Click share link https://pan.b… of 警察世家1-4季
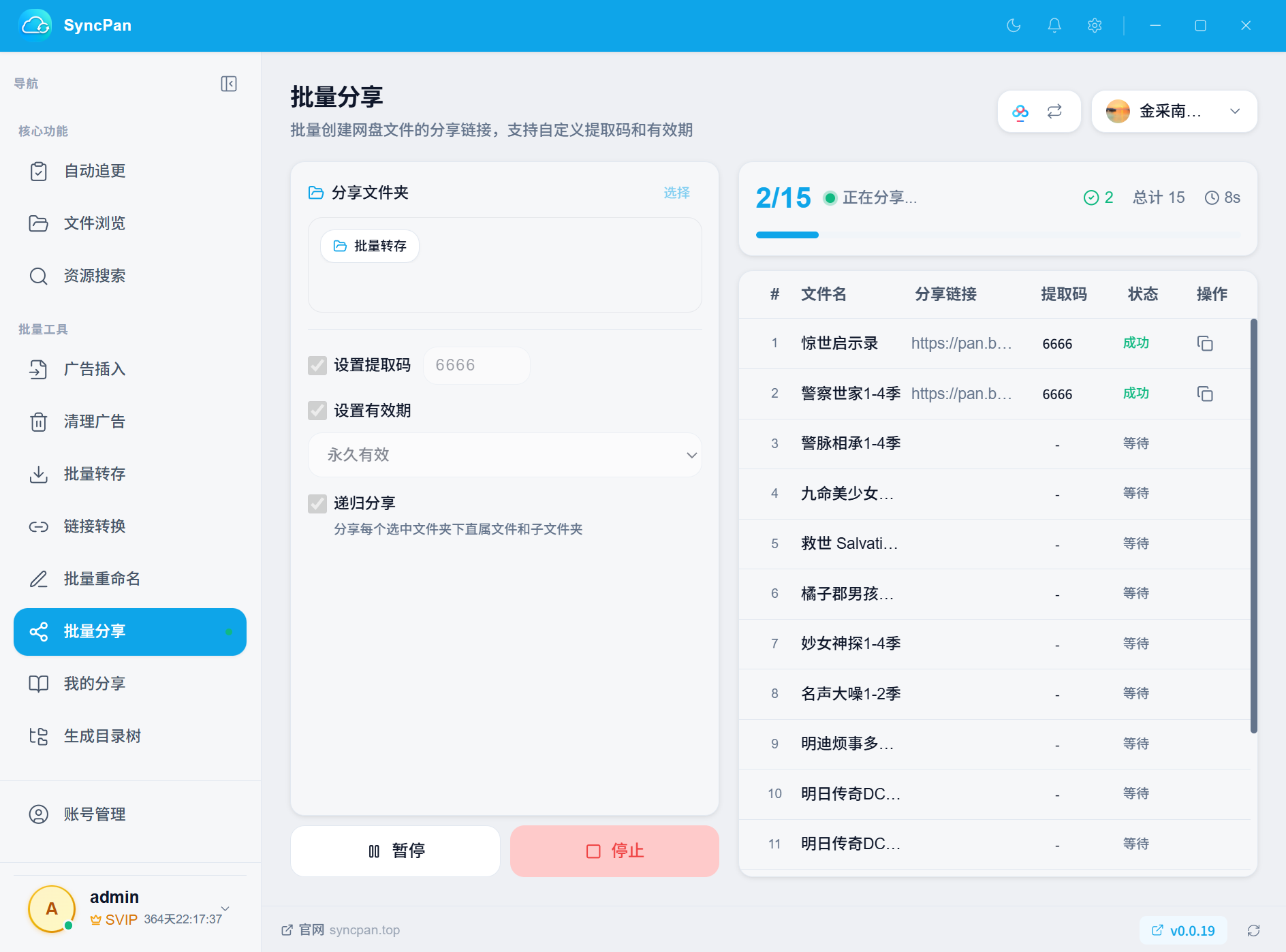The width and height of the screenshot is (1286, 952). click(x=961, y=394)
